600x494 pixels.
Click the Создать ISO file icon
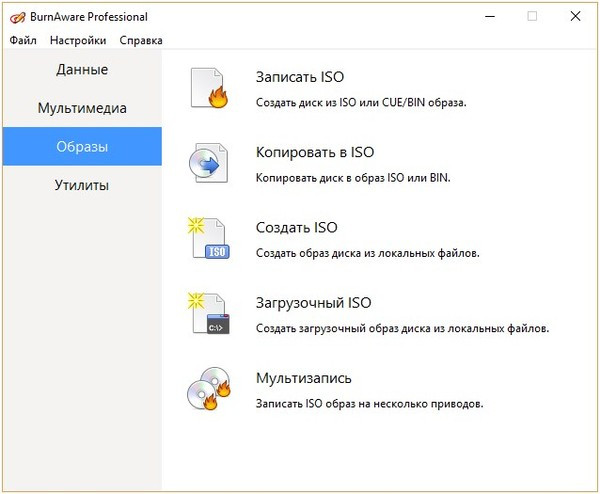pyautogui.click(x=210, y=239)
